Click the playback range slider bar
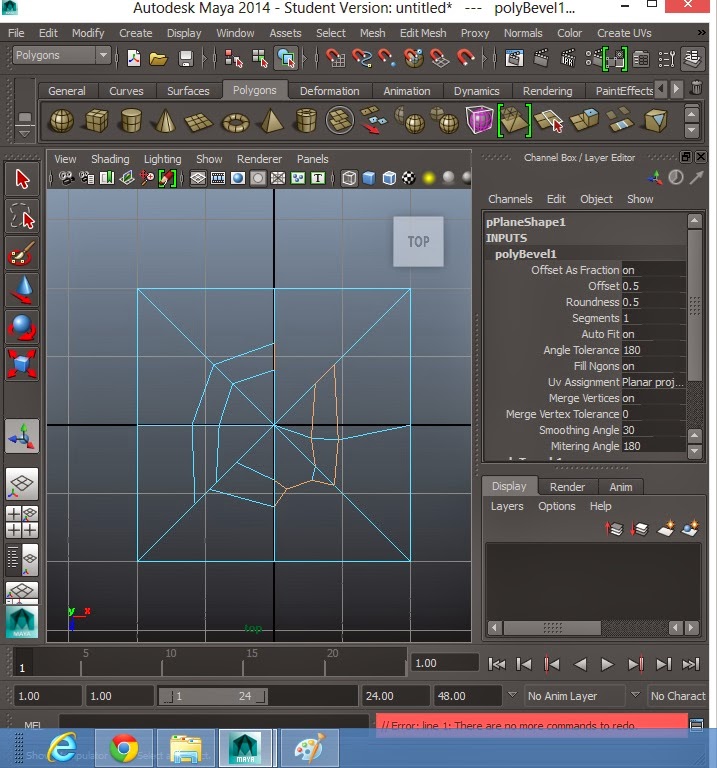The width and height of the screenshot is (717, 768). [x=213, y=696]
